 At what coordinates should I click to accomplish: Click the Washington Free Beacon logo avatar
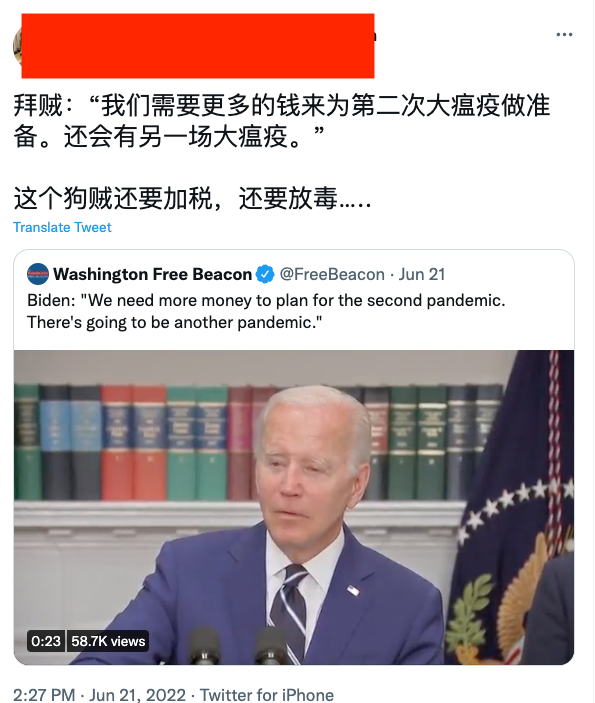point(38,274)
